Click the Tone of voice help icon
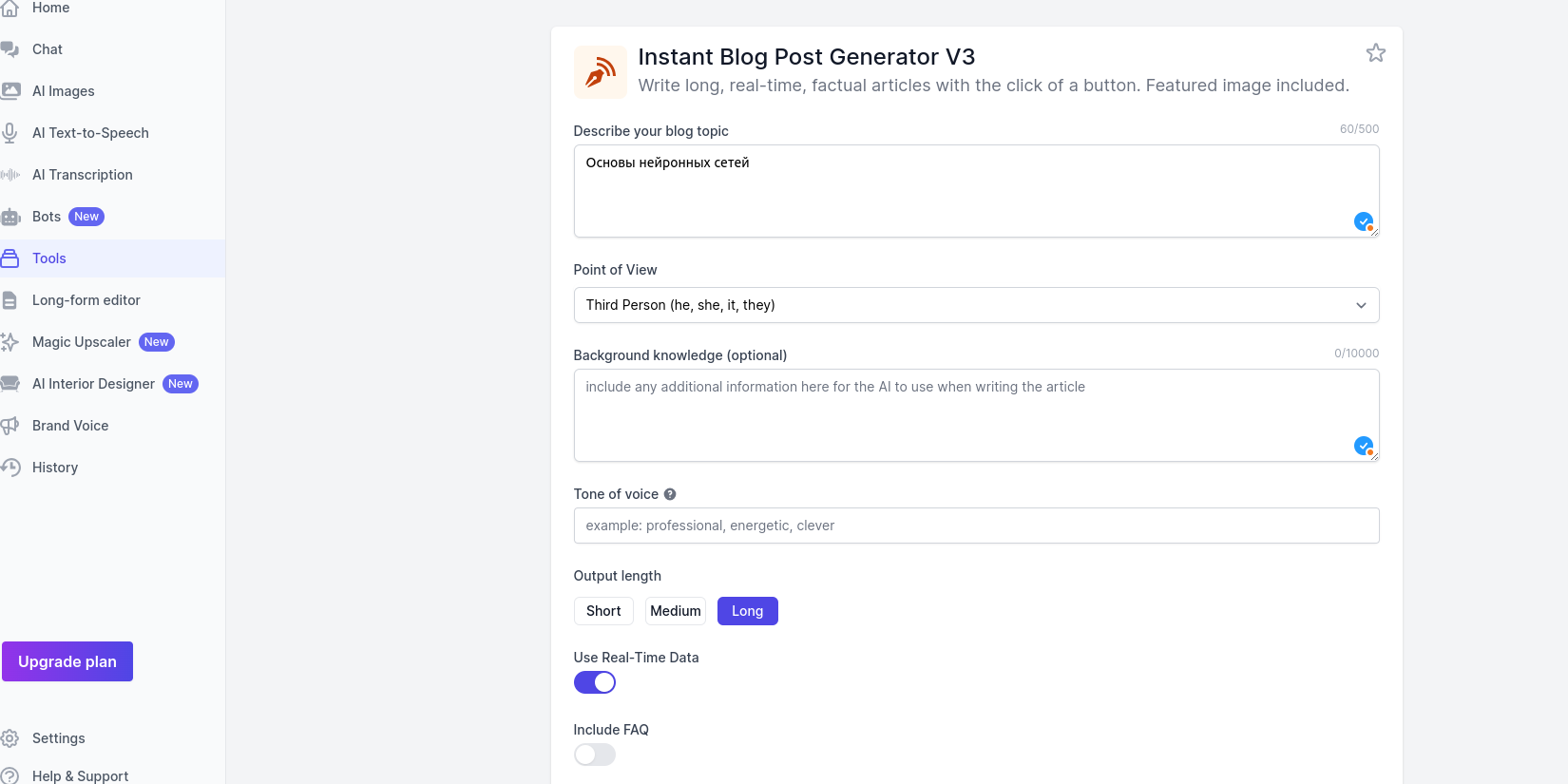Screen dimensions: 1568x784 pyautogui.click(x=670, y=494)
